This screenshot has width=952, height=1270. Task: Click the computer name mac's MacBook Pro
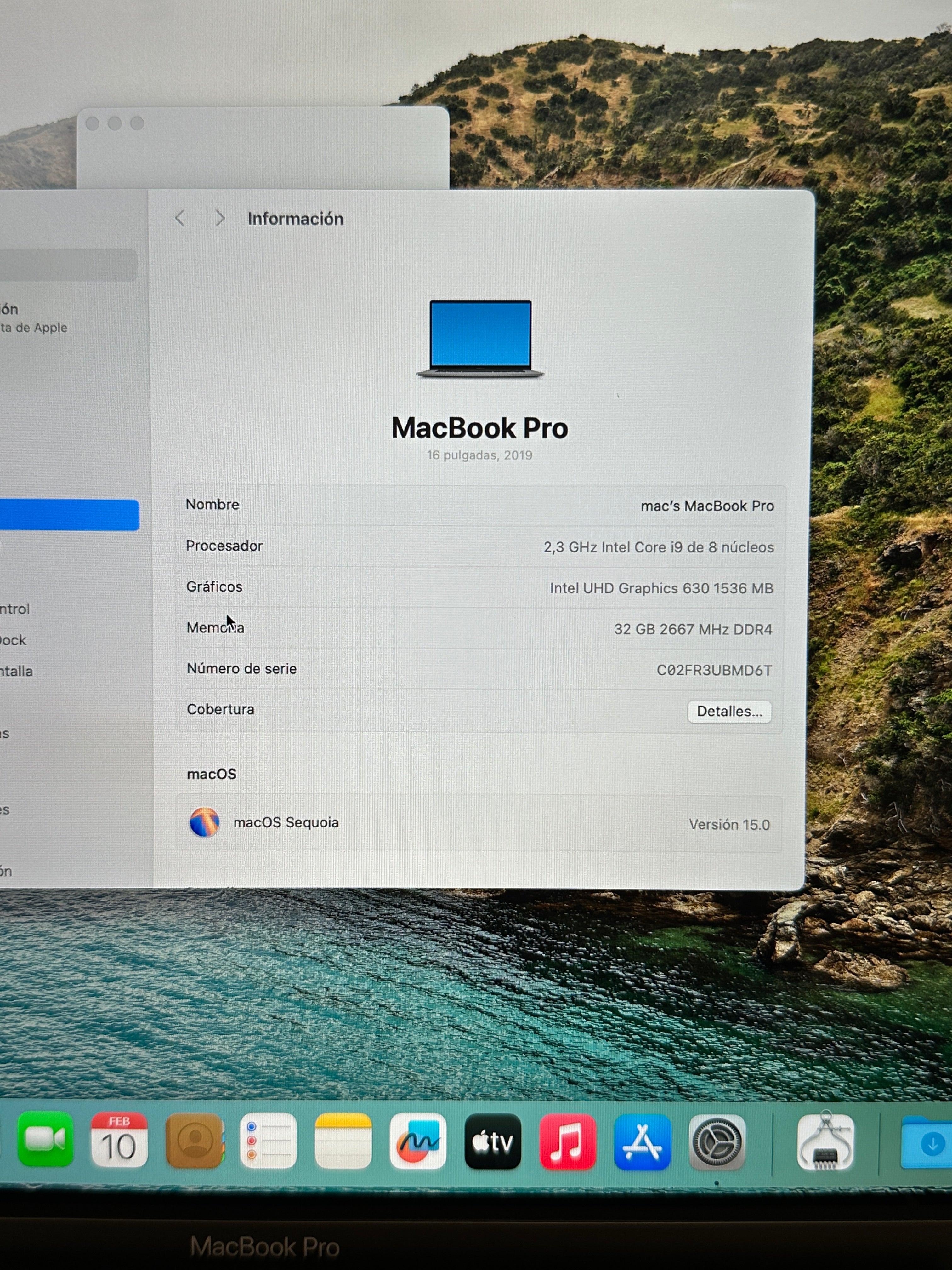pyautogui.click(x=707, y=506)
